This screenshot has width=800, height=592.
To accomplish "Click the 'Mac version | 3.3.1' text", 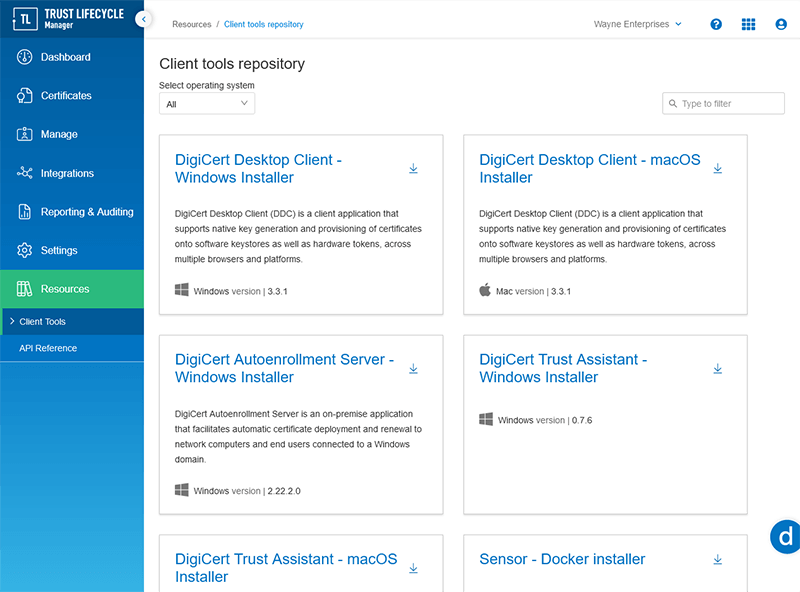I will (533, 291).
